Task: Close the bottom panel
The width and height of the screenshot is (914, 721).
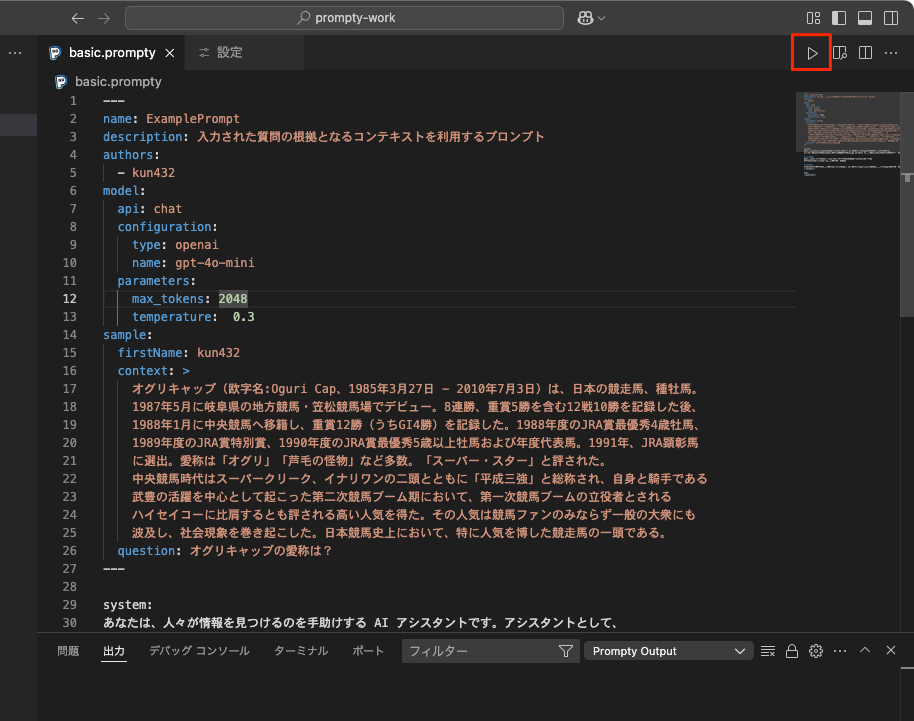Action: pyautogui.click(x=891, y=650)
